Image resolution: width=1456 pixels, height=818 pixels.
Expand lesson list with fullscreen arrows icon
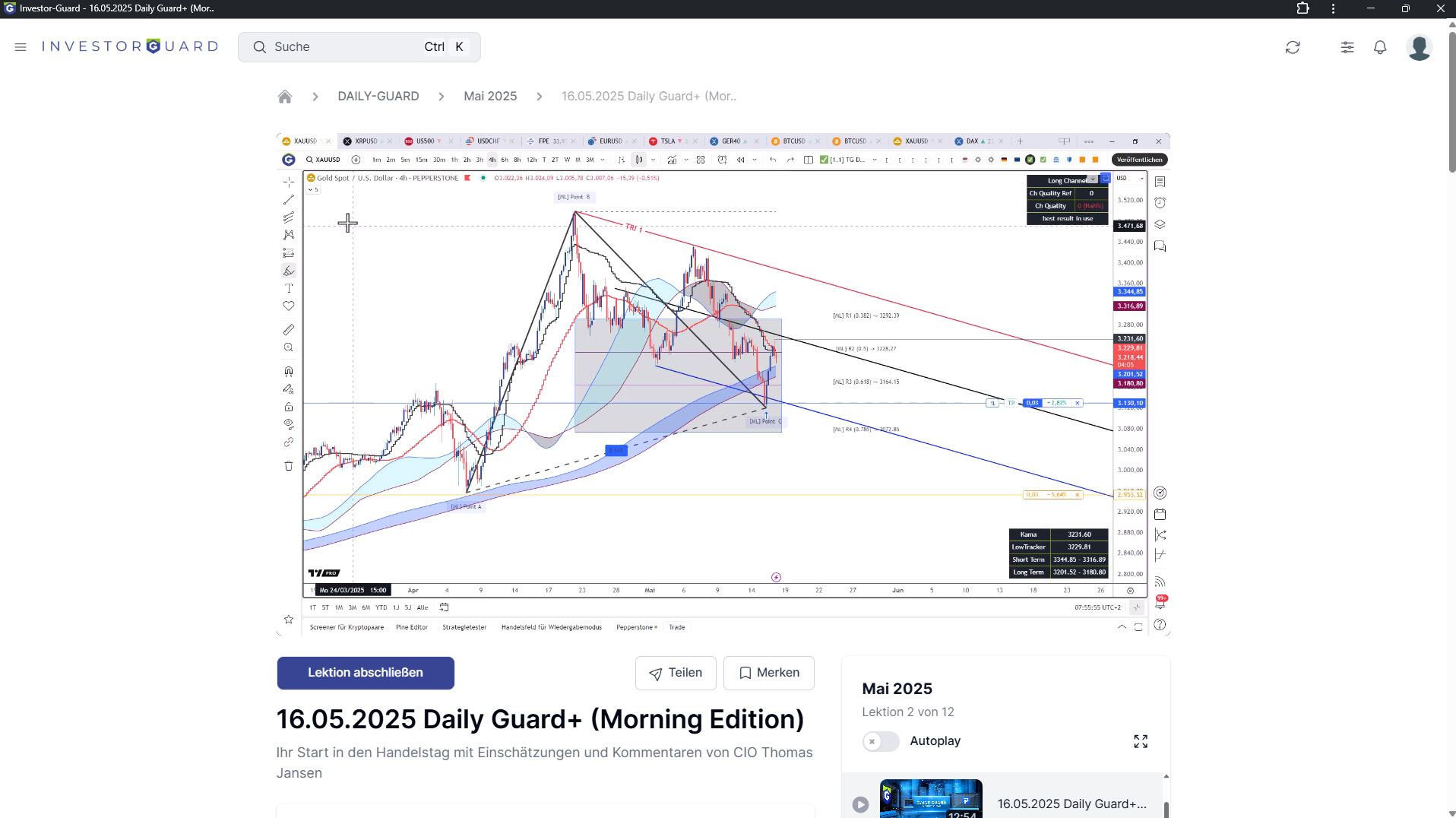[1141, 741]
